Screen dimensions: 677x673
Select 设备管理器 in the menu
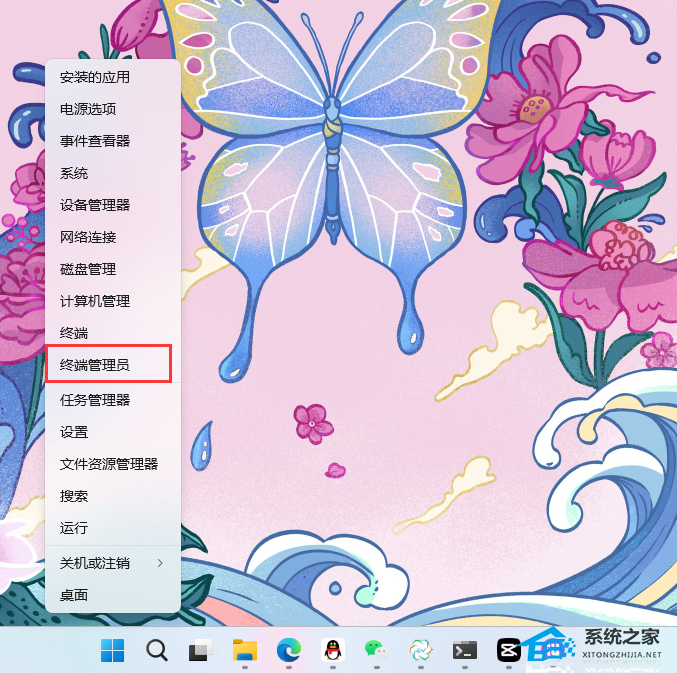(95, 205)
